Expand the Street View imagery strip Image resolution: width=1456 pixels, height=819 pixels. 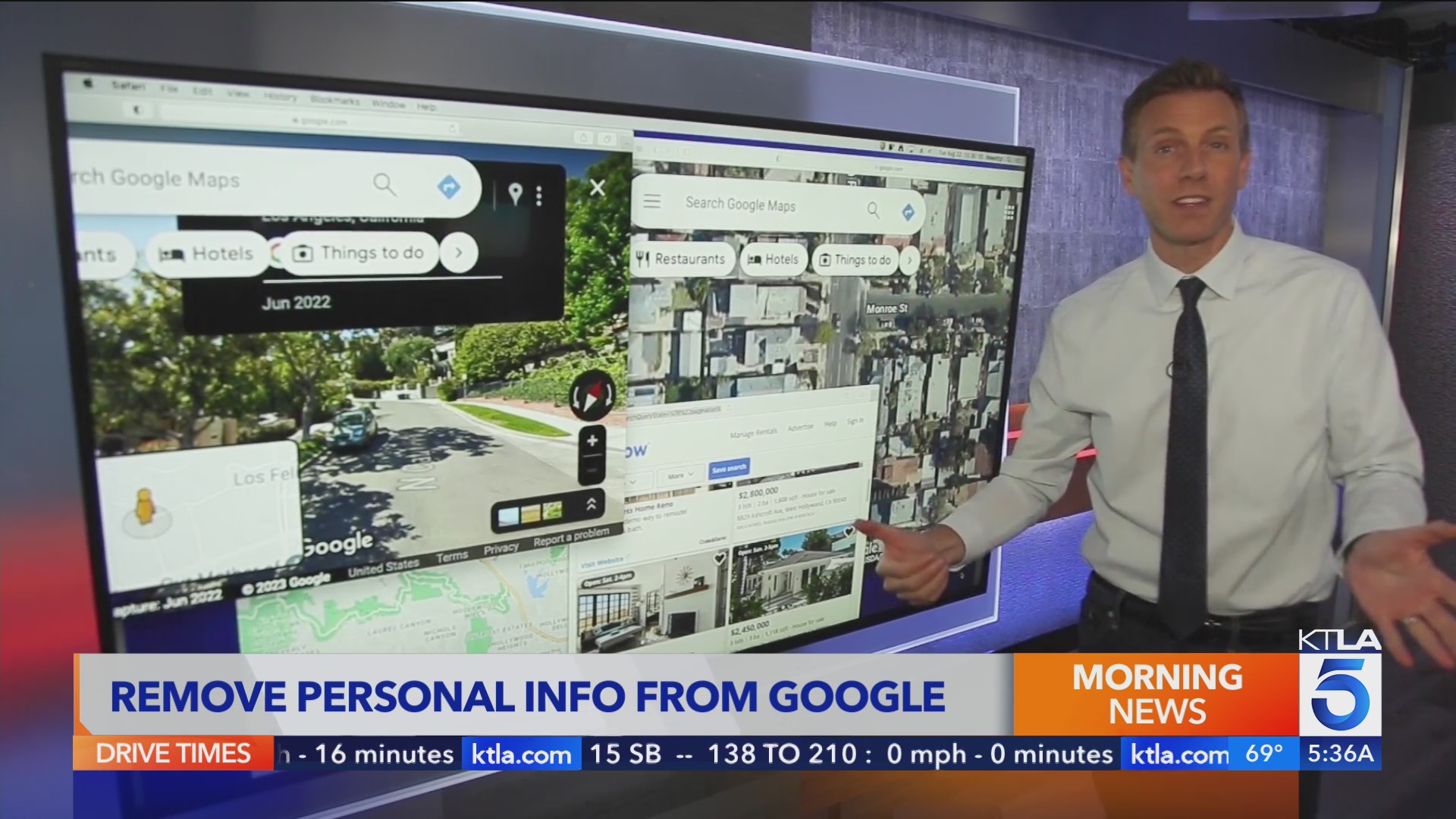point(591,504)
